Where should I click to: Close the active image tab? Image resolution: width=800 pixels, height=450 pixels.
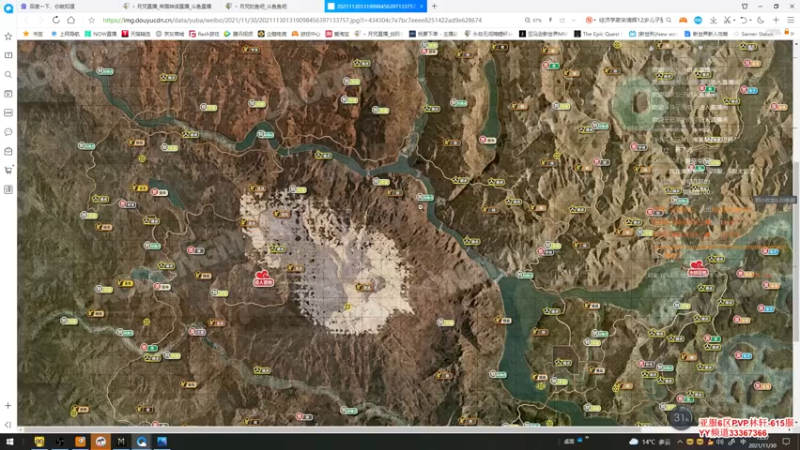point(421,6)
